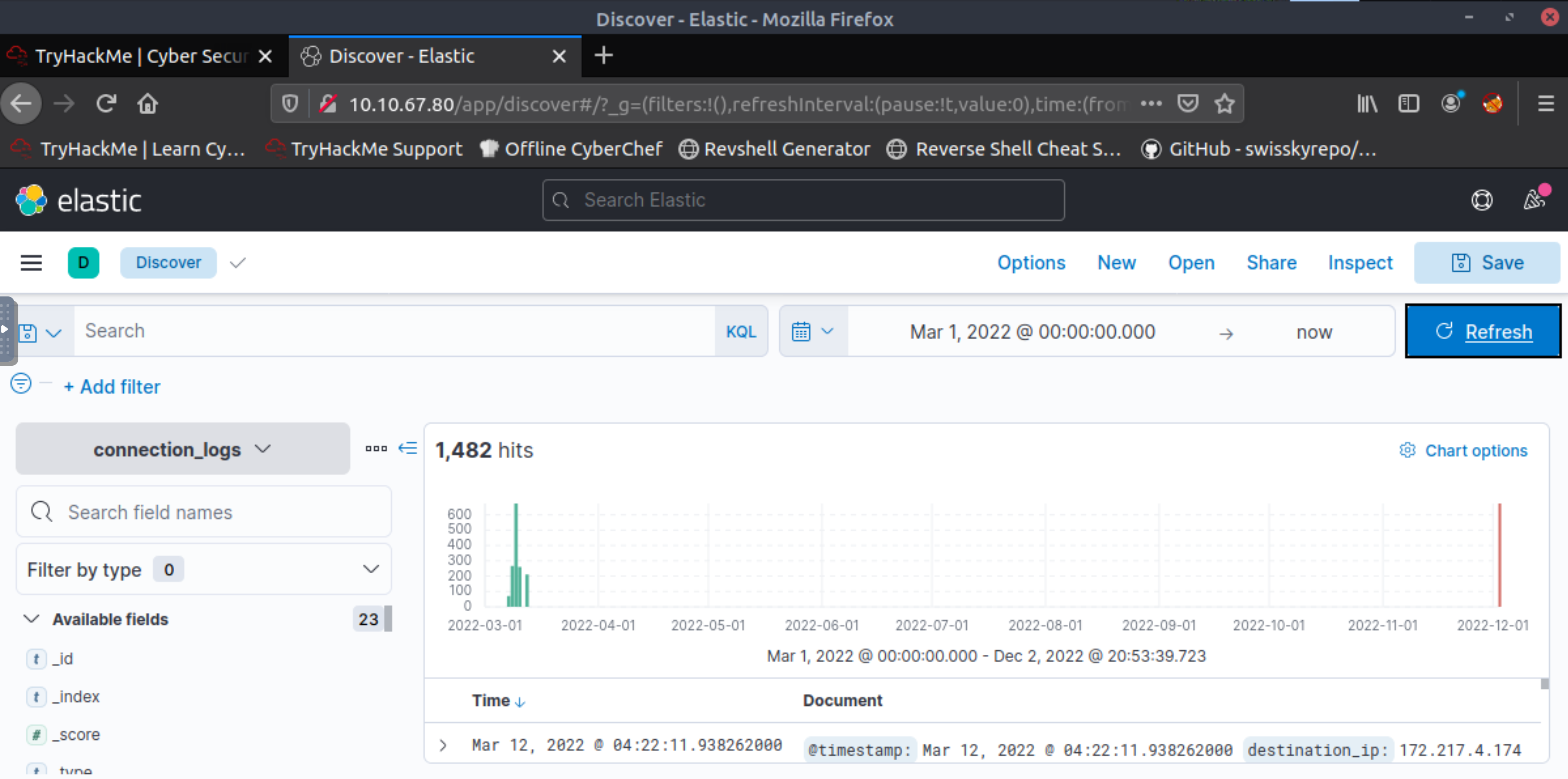Click the checkmark beside Discover breadcrumb
Image resolution: width=1568 pixels, height=779 pixels.
(237, 262)
